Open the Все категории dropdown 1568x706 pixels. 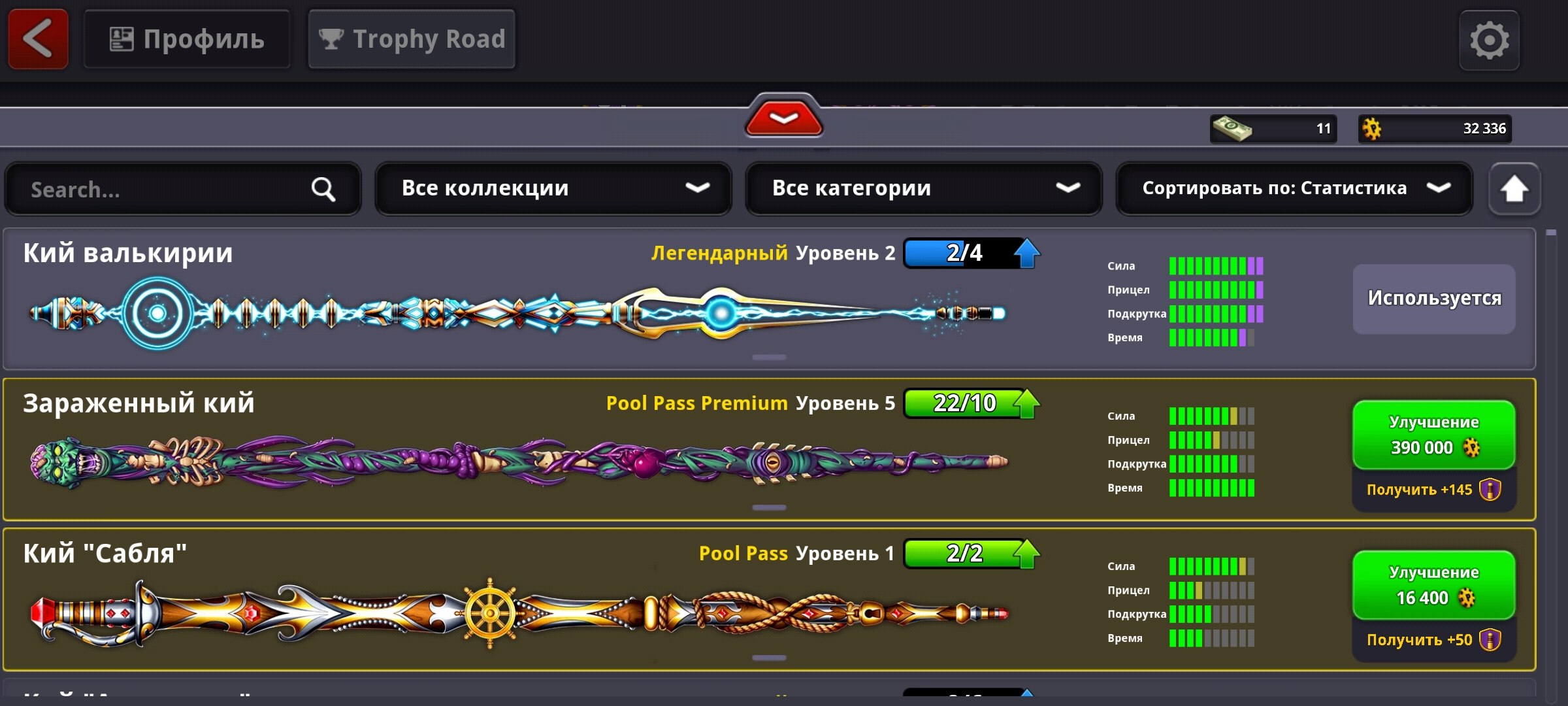923,188
